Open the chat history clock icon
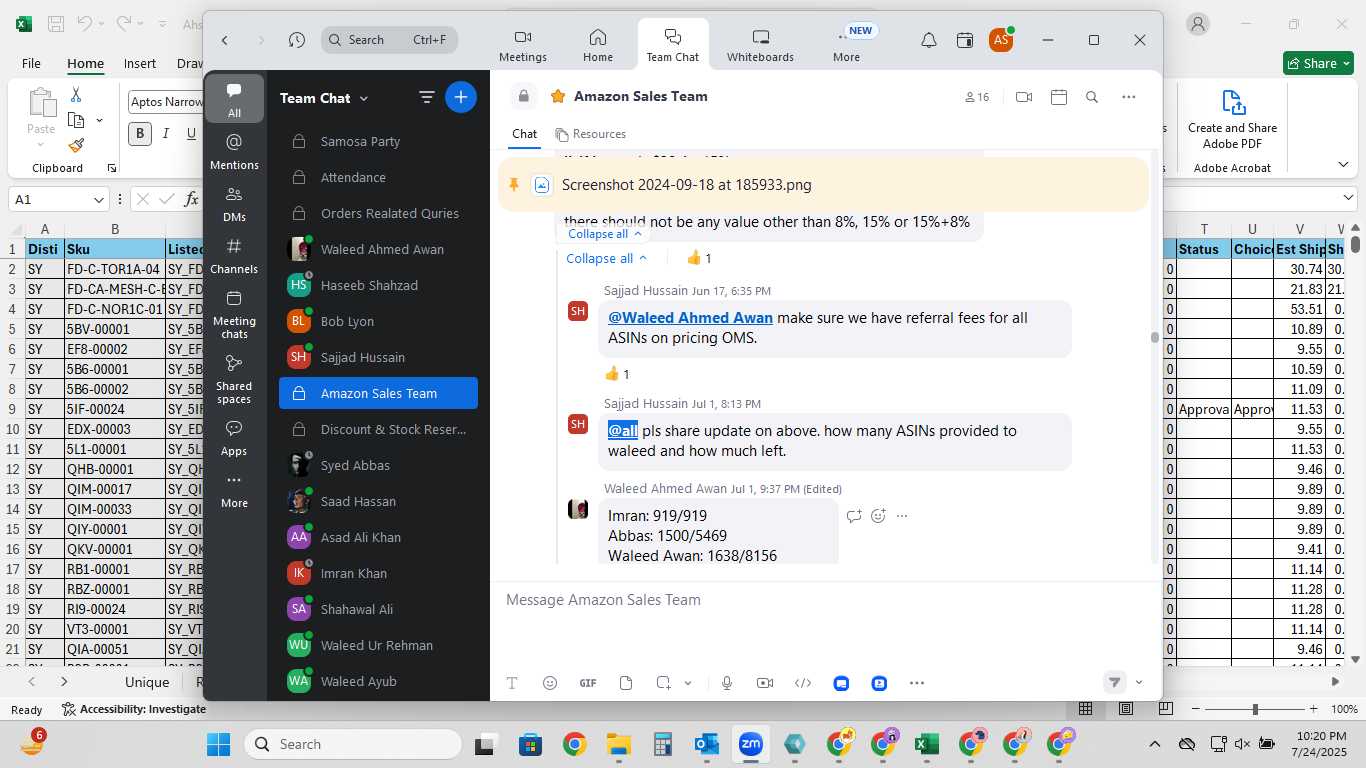Image resolution: width=1366 pixels, height=768 pixels. 296,40
